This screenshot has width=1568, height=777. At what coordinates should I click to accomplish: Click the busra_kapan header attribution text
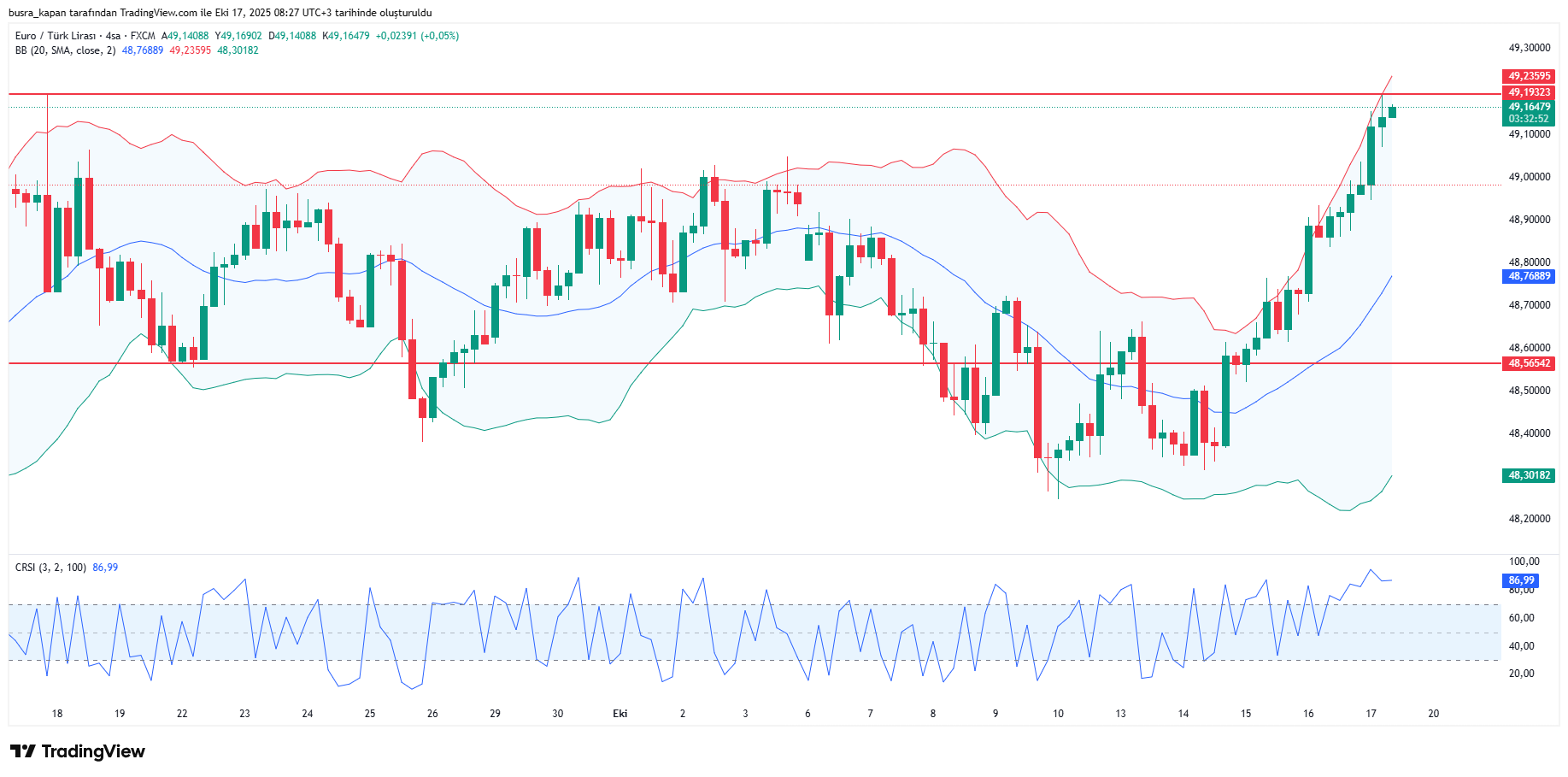[220, 13]
